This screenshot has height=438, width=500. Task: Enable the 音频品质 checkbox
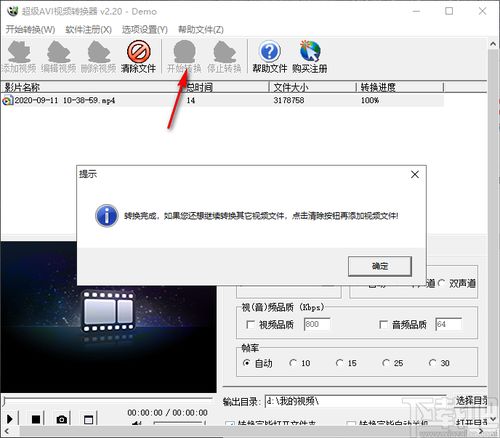383,324
